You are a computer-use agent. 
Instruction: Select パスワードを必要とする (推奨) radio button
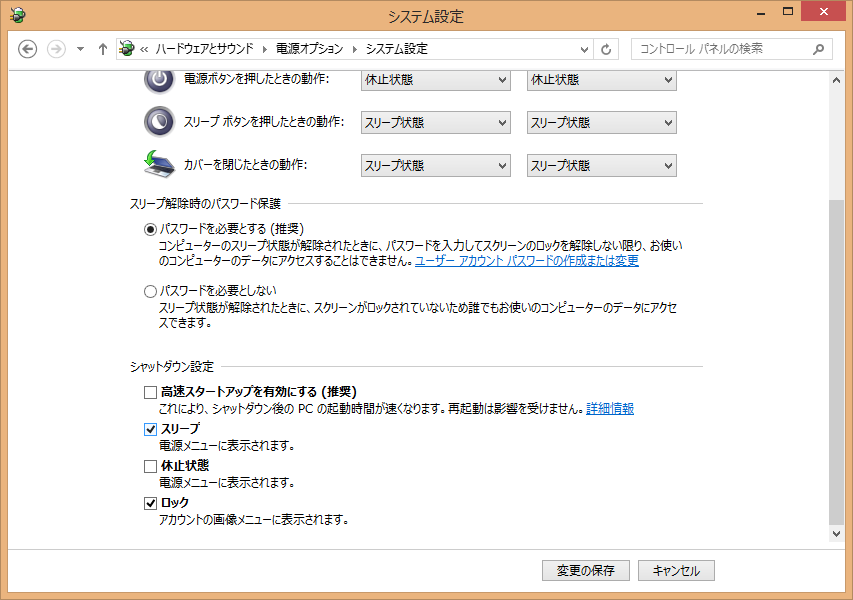pyautogui.click(x=150, y=230)
